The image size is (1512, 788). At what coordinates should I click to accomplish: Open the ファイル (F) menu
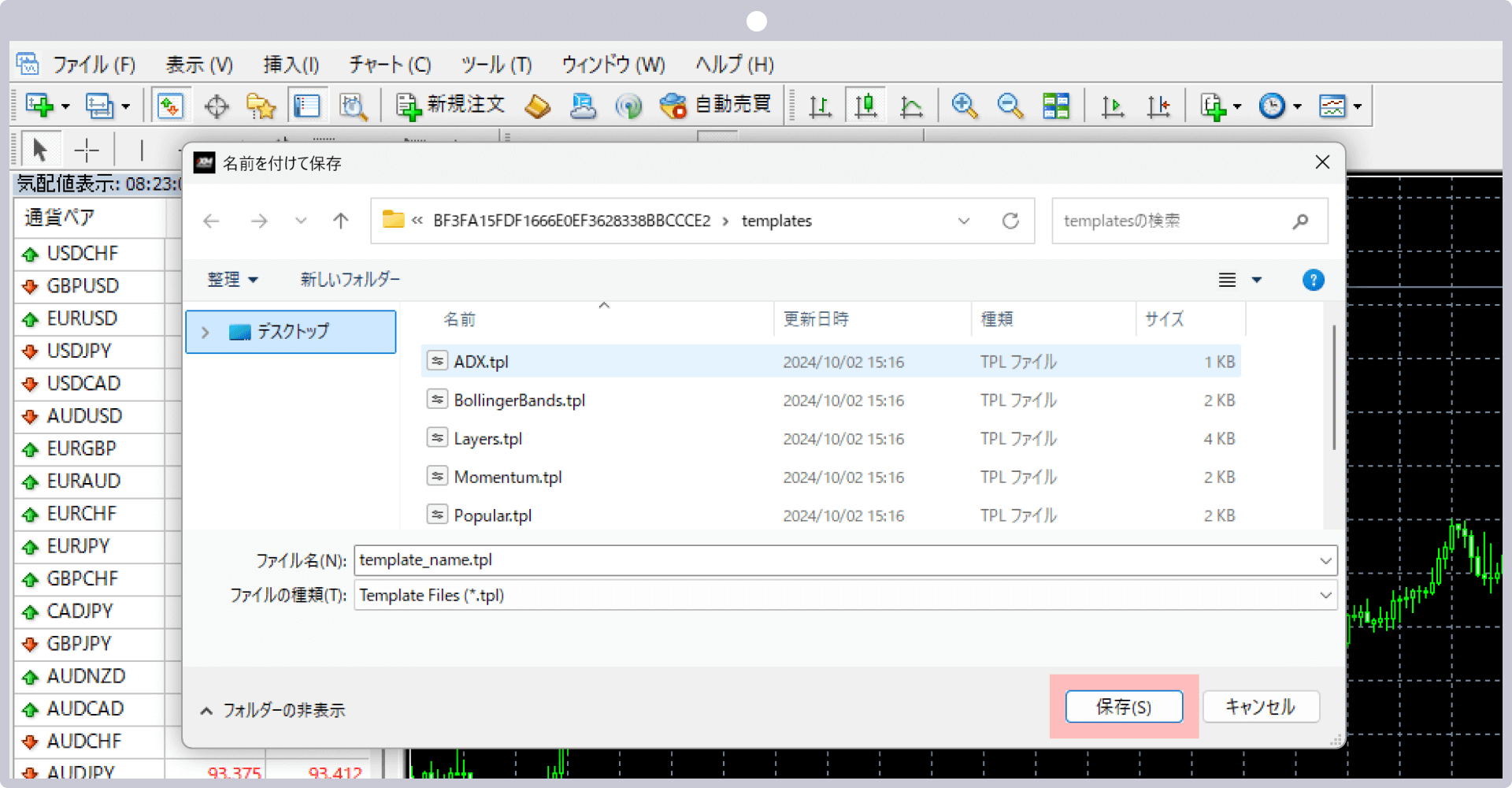click(94, 65)
